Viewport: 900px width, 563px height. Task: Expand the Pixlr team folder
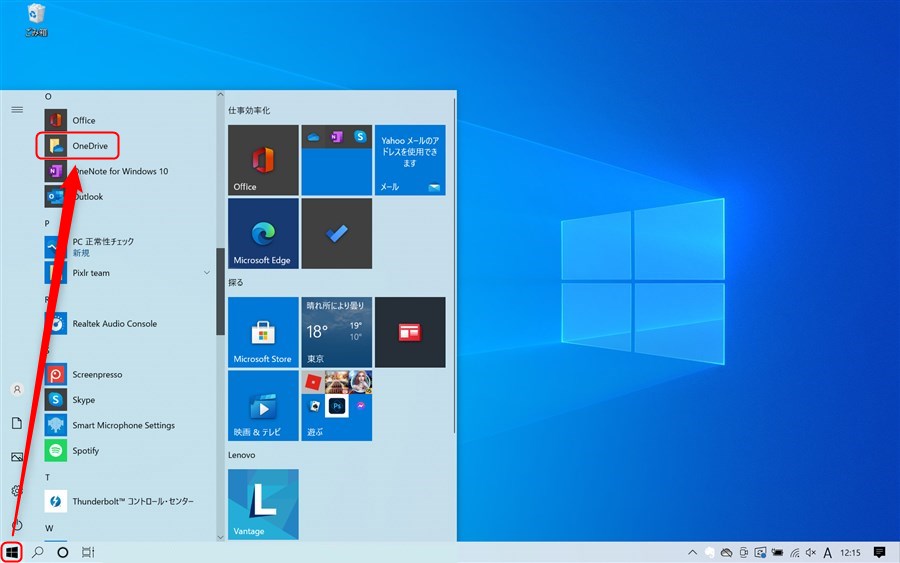coord(207,273)
